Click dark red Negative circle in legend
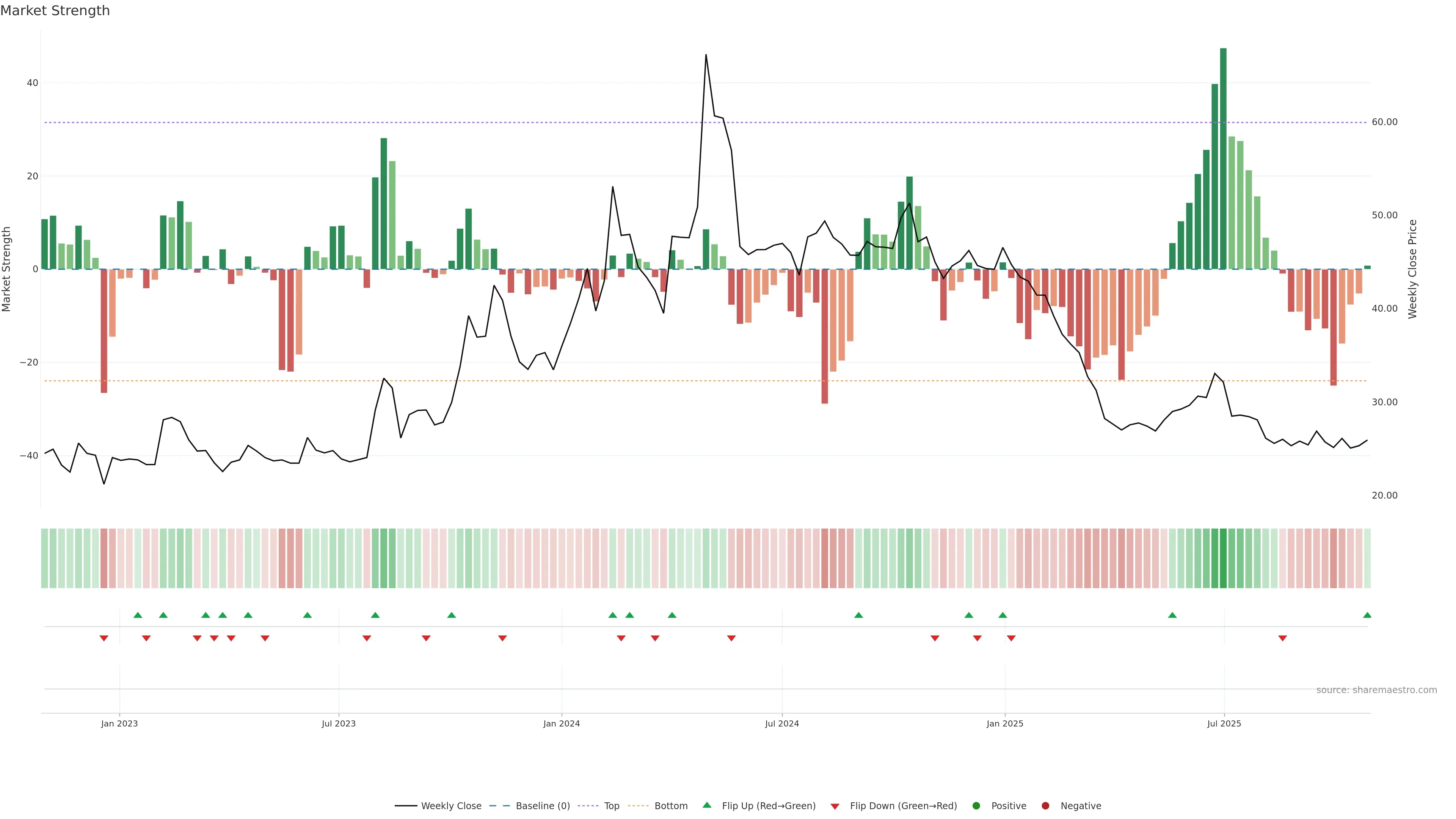 coord(1045,805)
